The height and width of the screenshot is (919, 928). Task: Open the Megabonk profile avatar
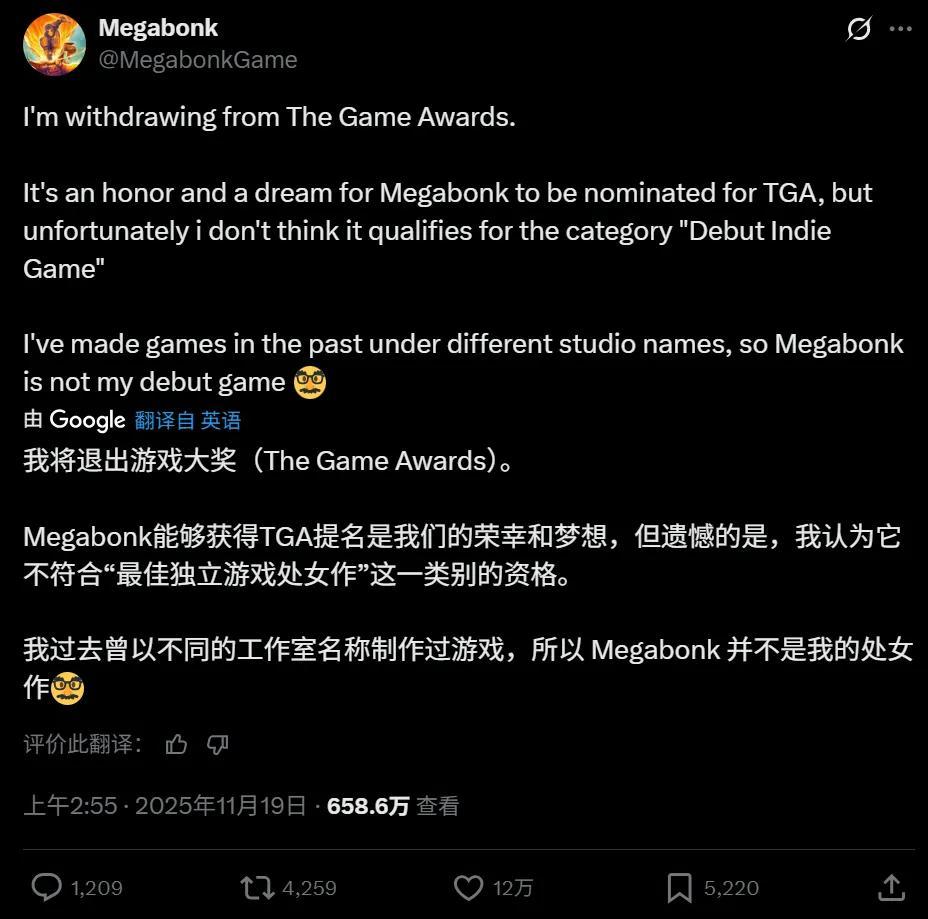(x=54, y=44)
